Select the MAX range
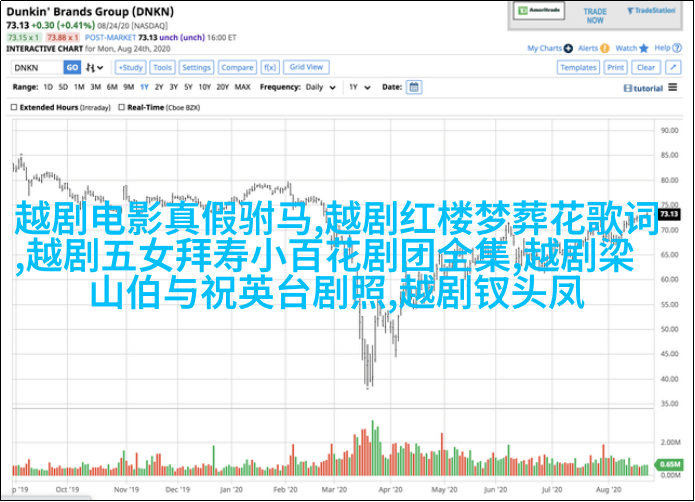The height and width of the screenshot is (502, 695). click(242, 87)
